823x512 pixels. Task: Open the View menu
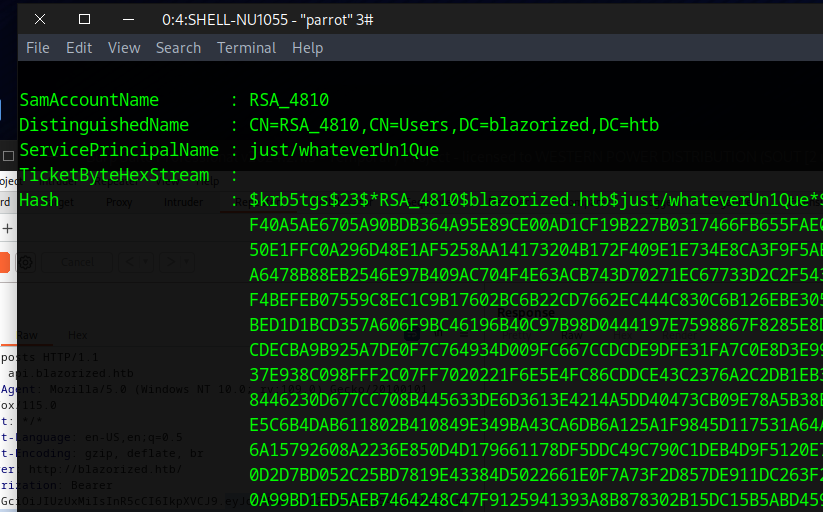[x=124, y=48]
